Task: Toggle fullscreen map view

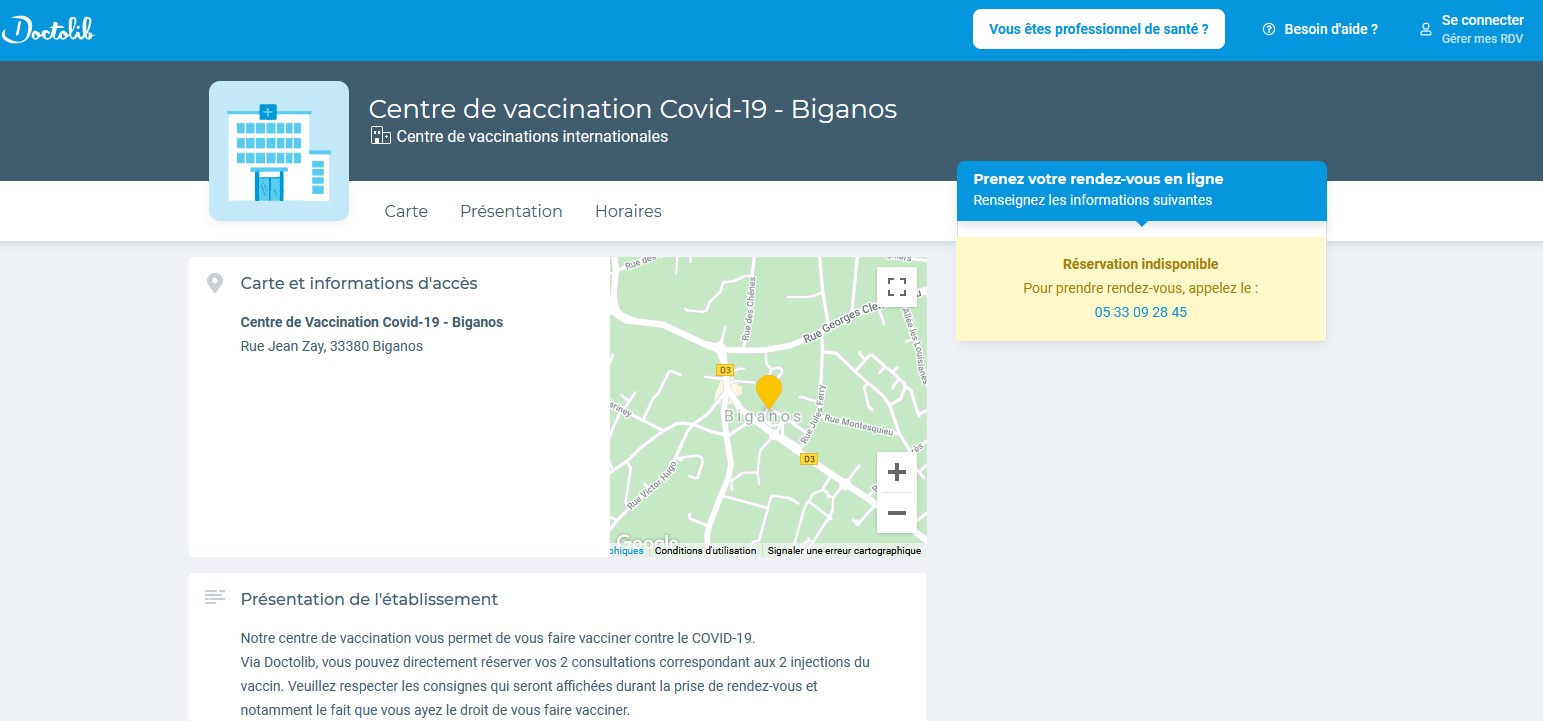Action: point(897,287)
